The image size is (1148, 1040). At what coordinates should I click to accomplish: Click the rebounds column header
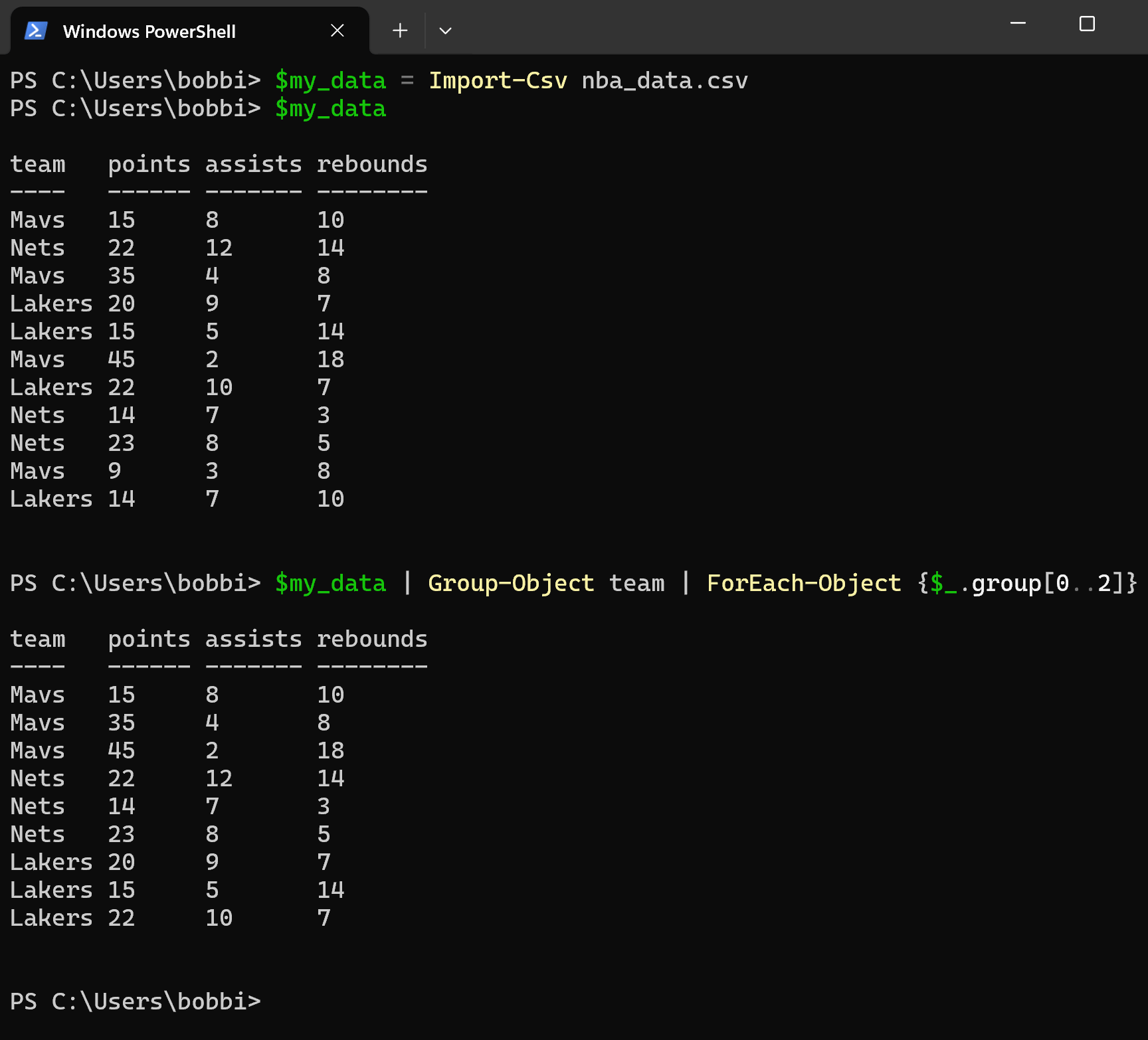click(372, 163)
